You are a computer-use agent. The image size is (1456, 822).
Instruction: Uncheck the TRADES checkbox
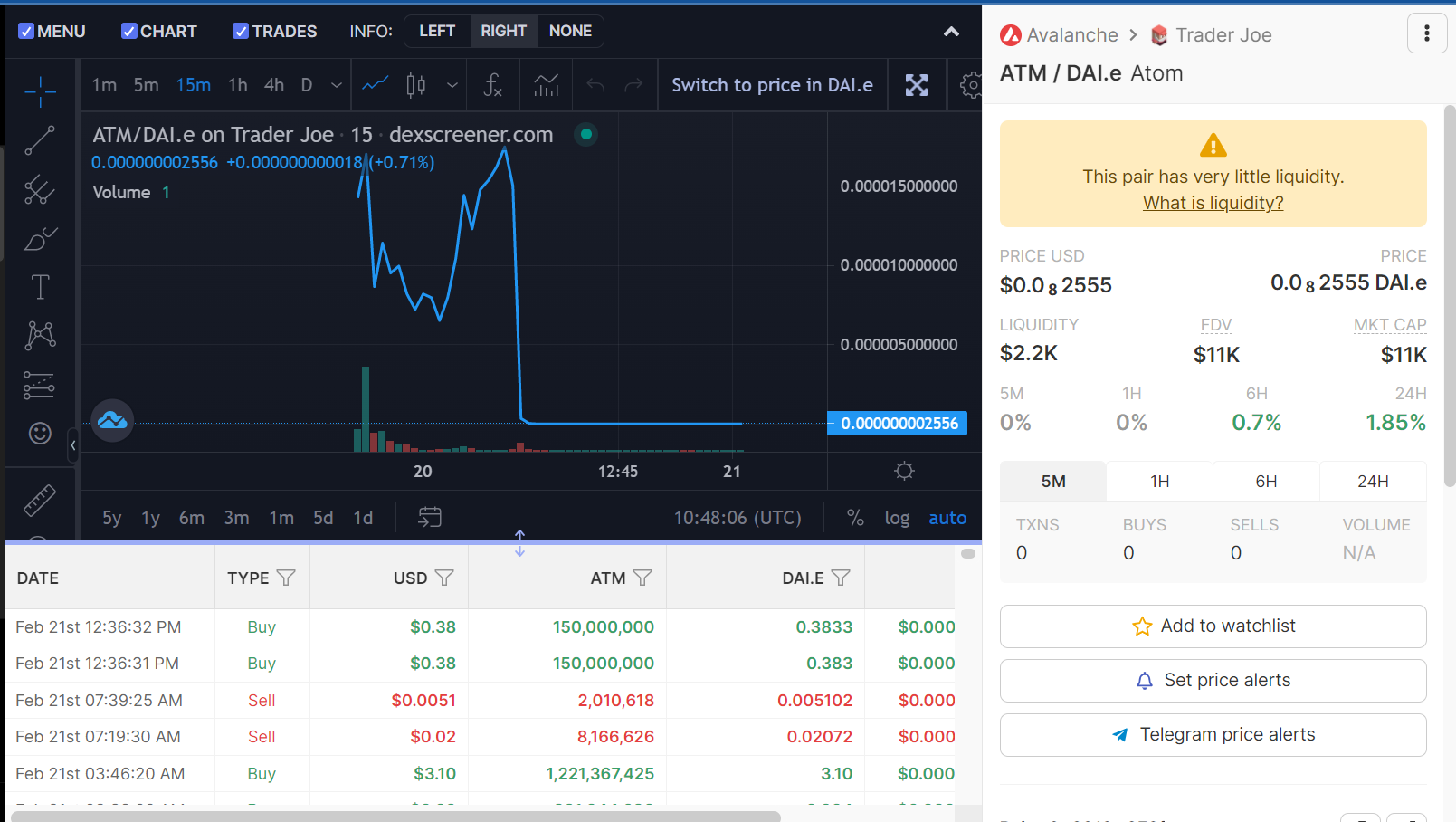(241, 32)
